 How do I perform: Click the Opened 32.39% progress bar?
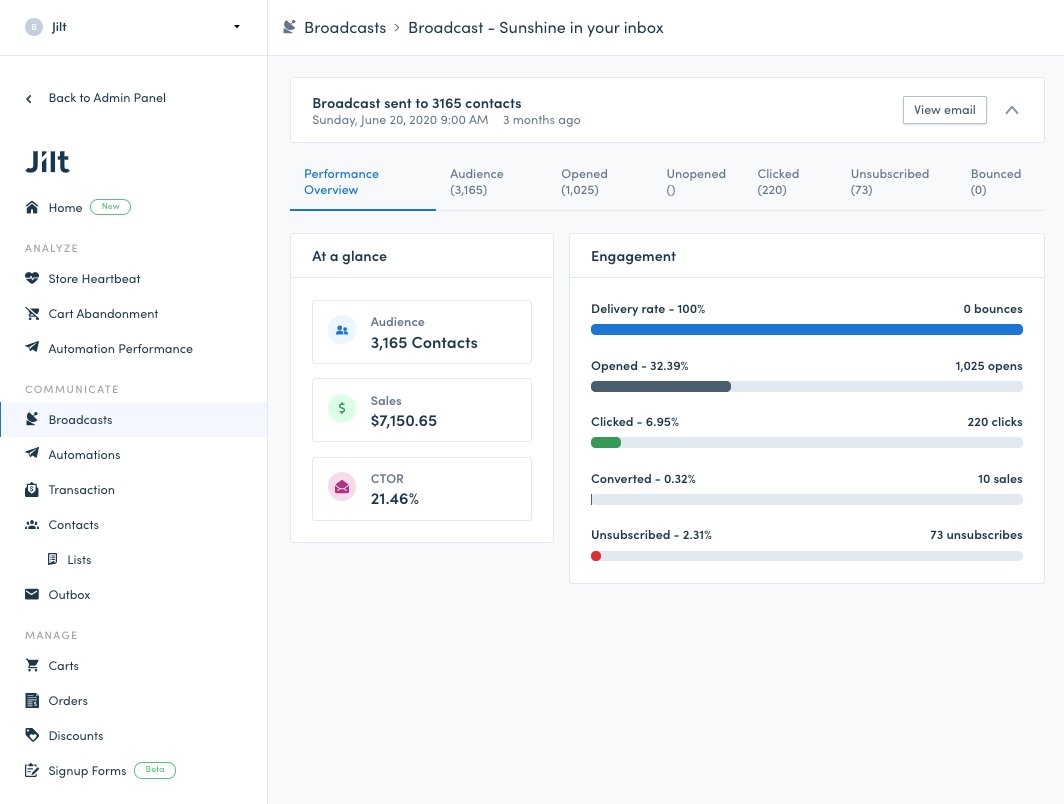pos(806,387)
